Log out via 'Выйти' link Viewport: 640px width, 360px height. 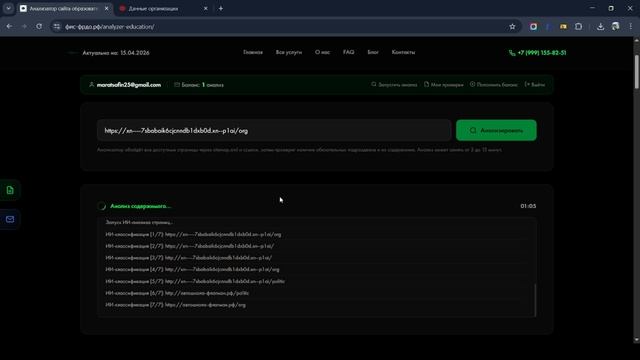click(x=535, y=85)
